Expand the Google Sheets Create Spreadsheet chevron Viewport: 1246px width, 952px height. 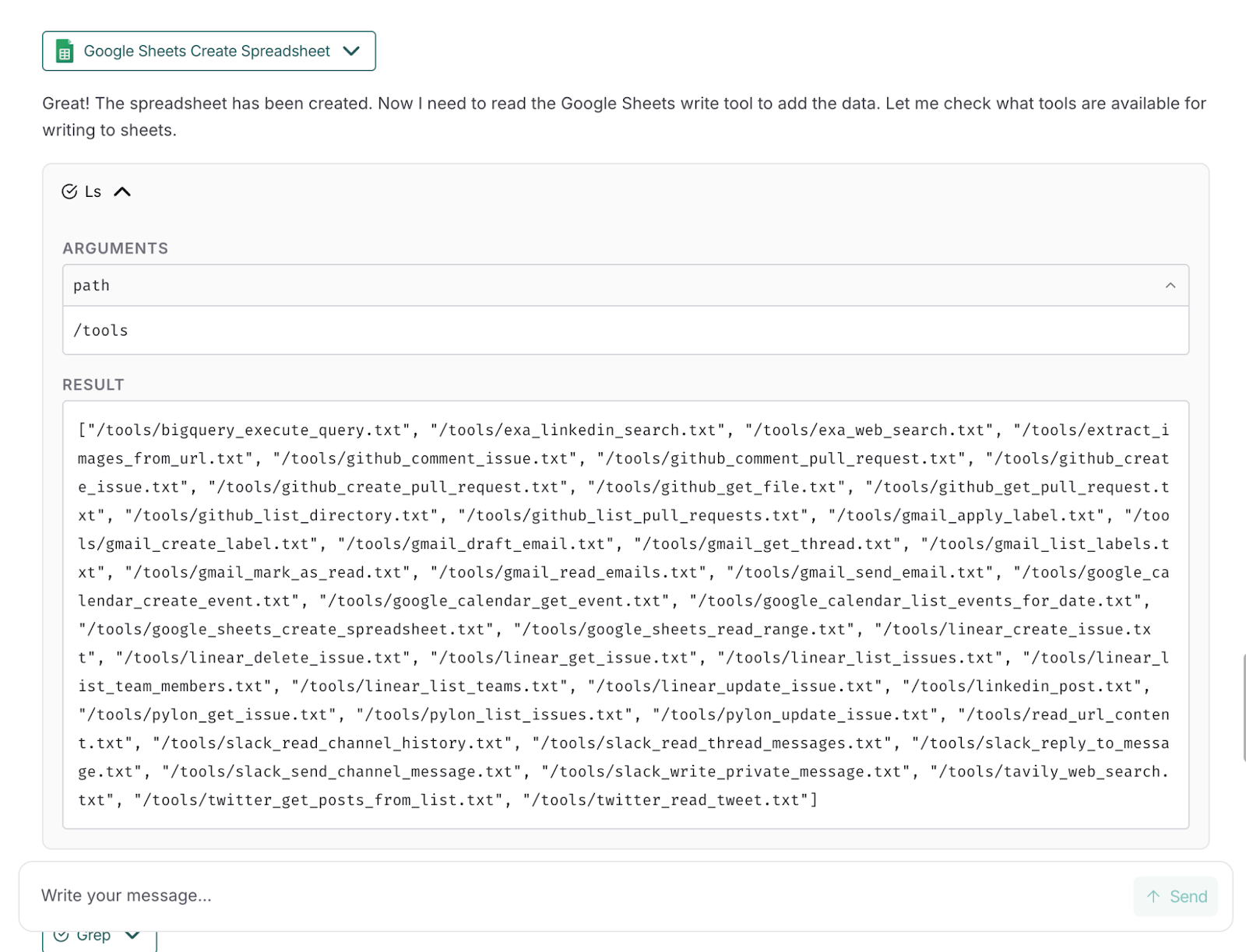coord(351,51)
